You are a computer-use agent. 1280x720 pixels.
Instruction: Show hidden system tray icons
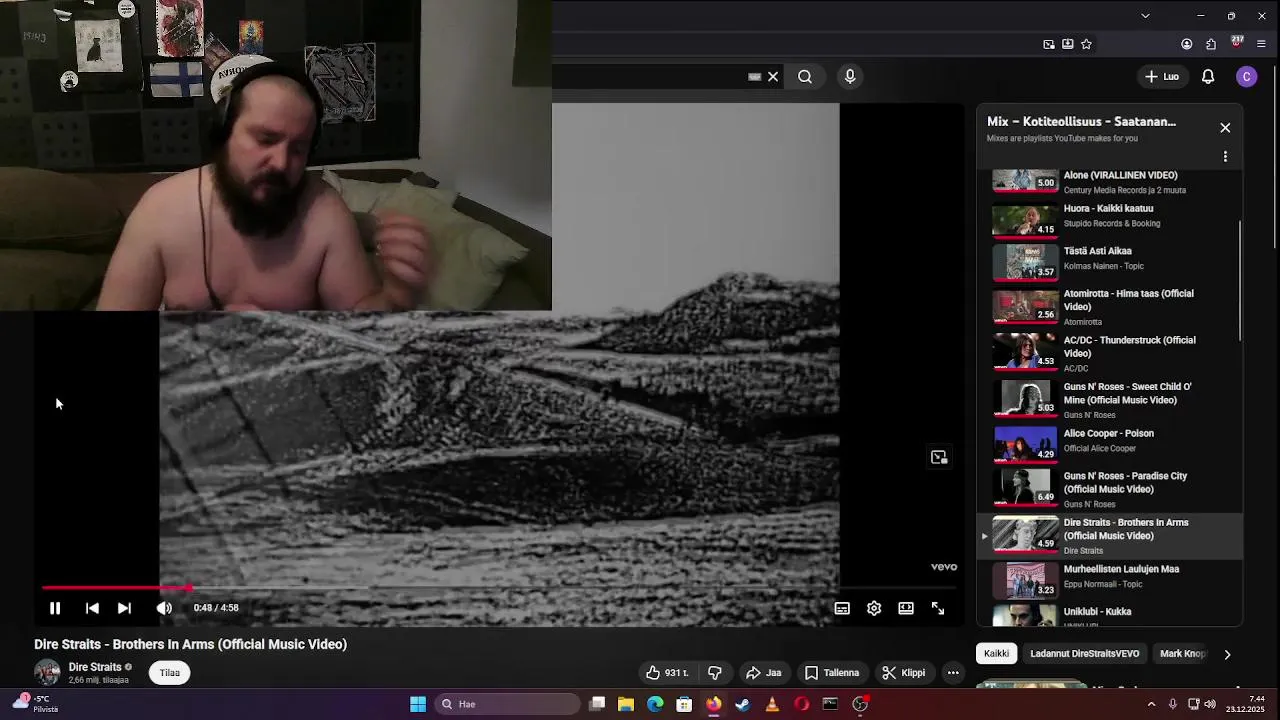(1151, 704)
